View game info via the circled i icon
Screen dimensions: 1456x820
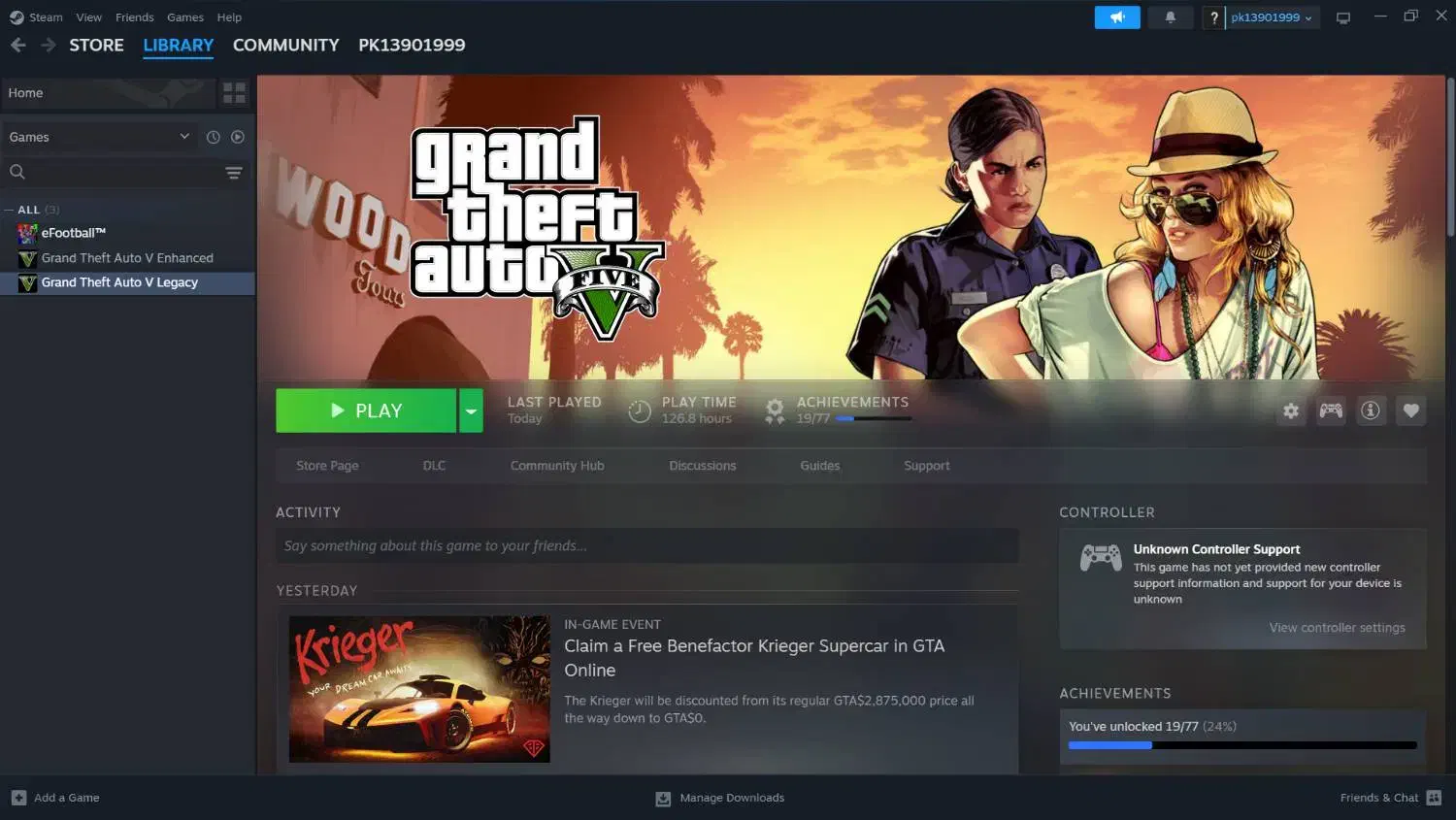coord(1371,410)
